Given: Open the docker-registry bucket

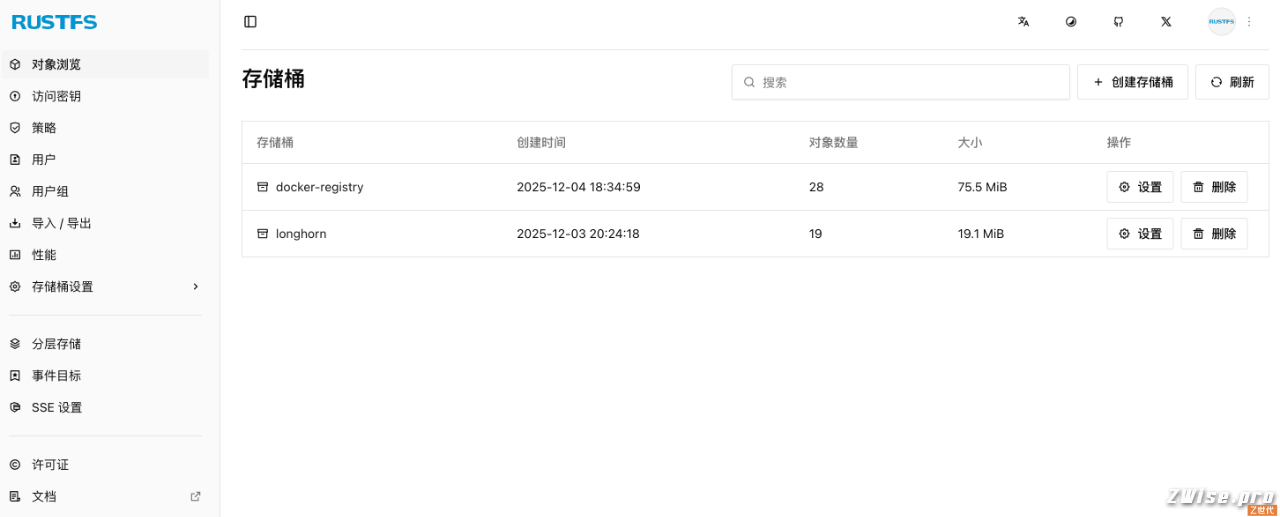Looking at the screenshot, I should pyautogui.click(x=318, y=187).
